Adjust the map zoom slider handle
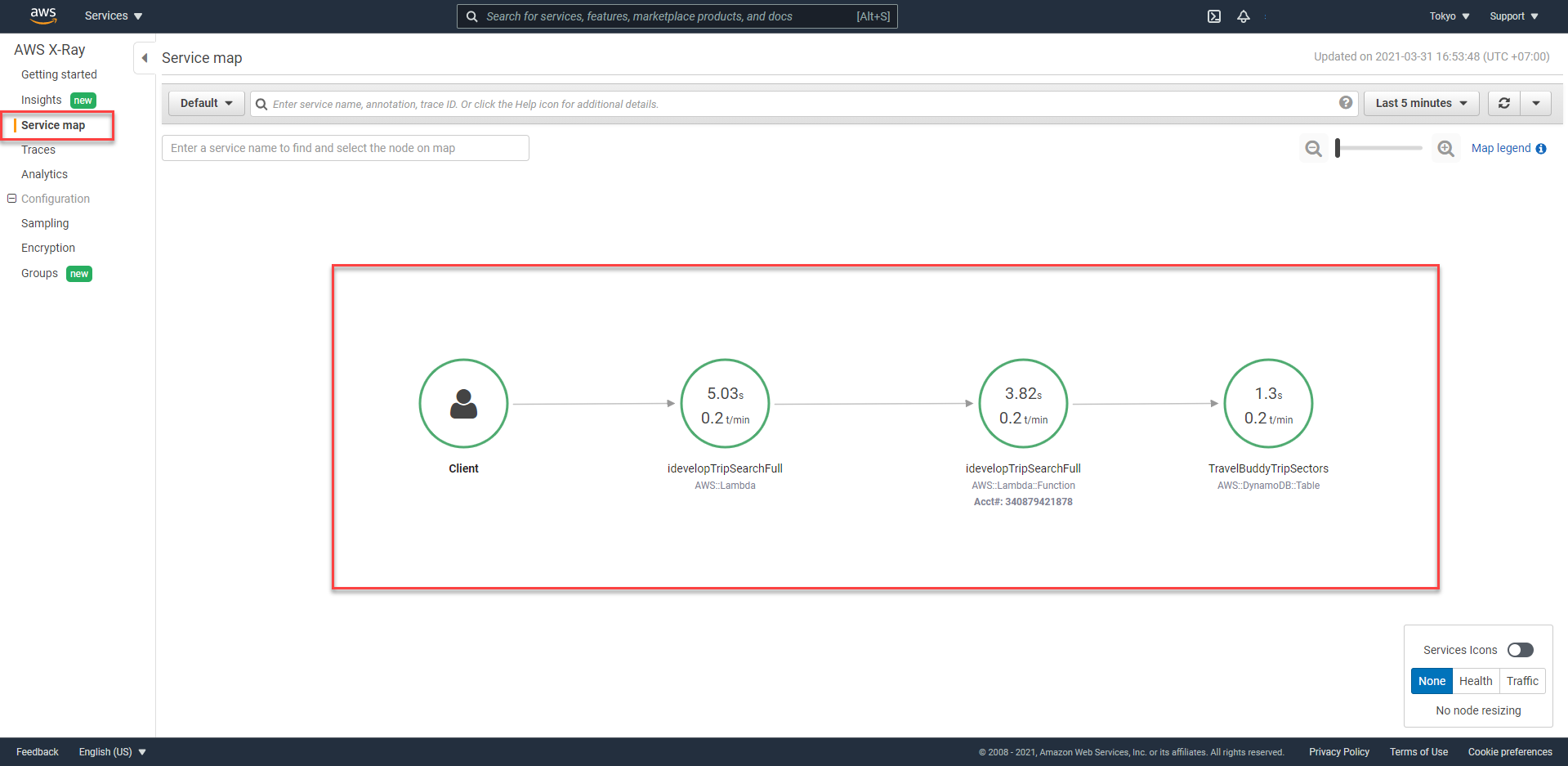This screenshot has width=1568, height=766. 1338,148
